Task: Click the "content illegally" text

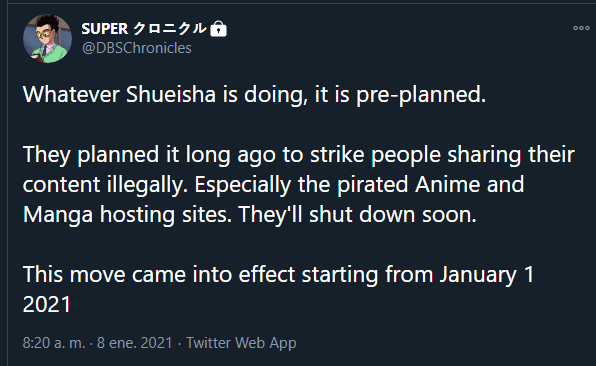Action: pyautogui.click(x=103, y=185)
